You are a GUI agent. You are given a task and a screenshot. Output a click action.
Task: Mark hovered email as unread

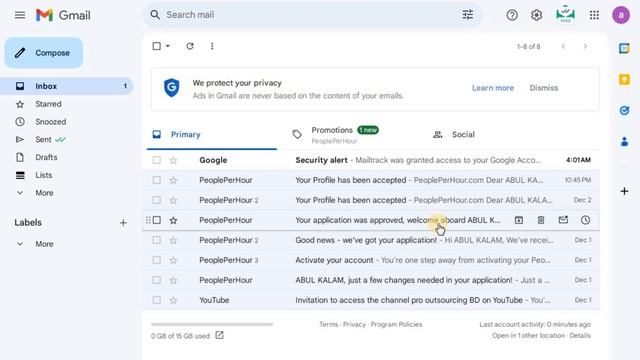[563, 220]
